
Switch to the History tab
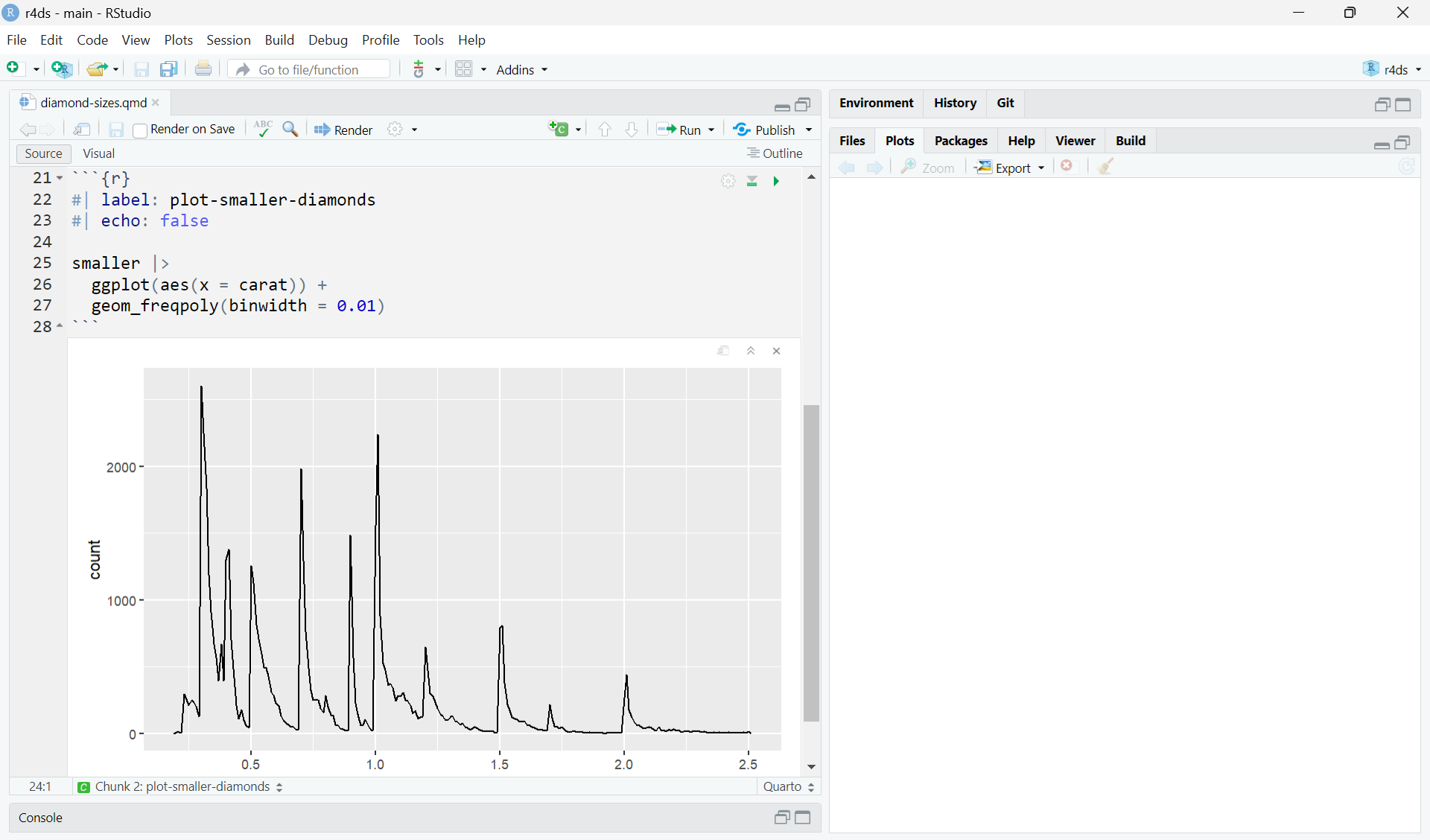point(955,103)
